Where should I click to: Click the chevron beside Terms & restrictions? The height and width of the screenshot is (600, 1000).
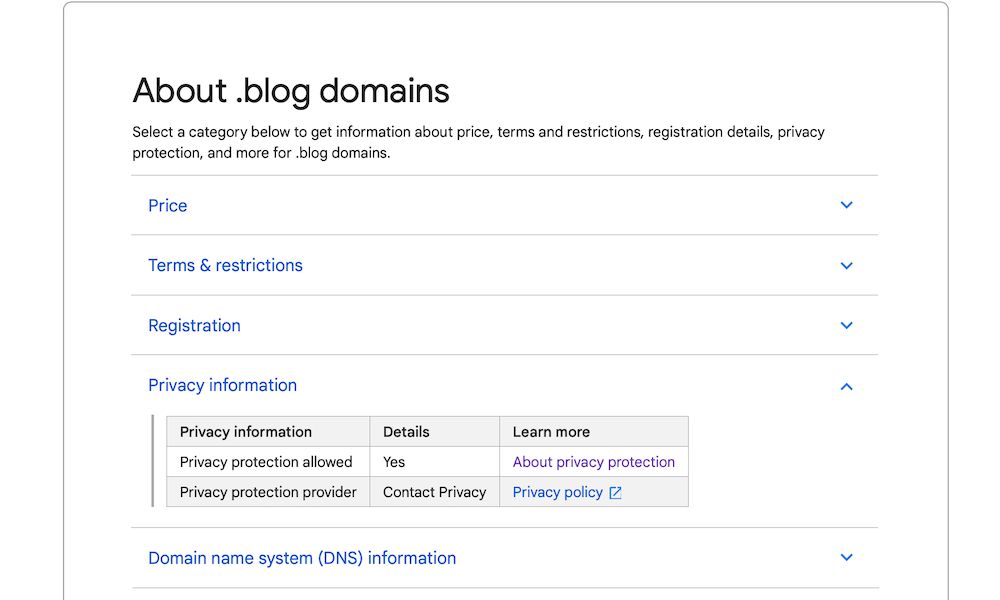click(846, 265)
